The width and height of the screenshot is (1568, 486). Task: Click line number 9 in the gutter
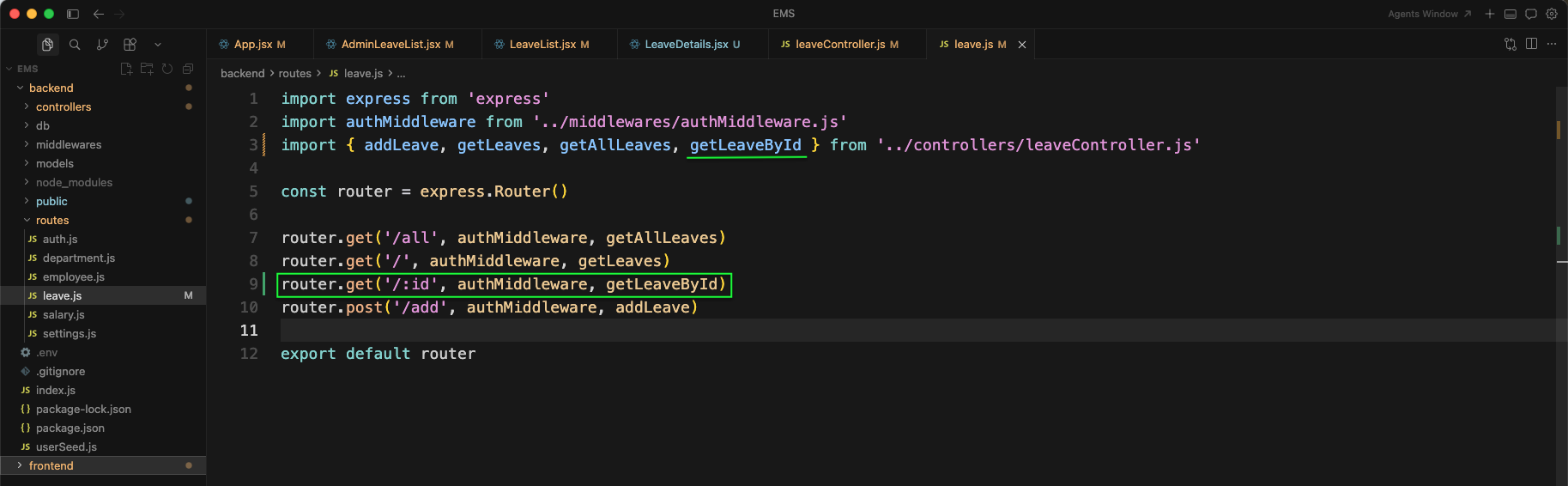253,284
